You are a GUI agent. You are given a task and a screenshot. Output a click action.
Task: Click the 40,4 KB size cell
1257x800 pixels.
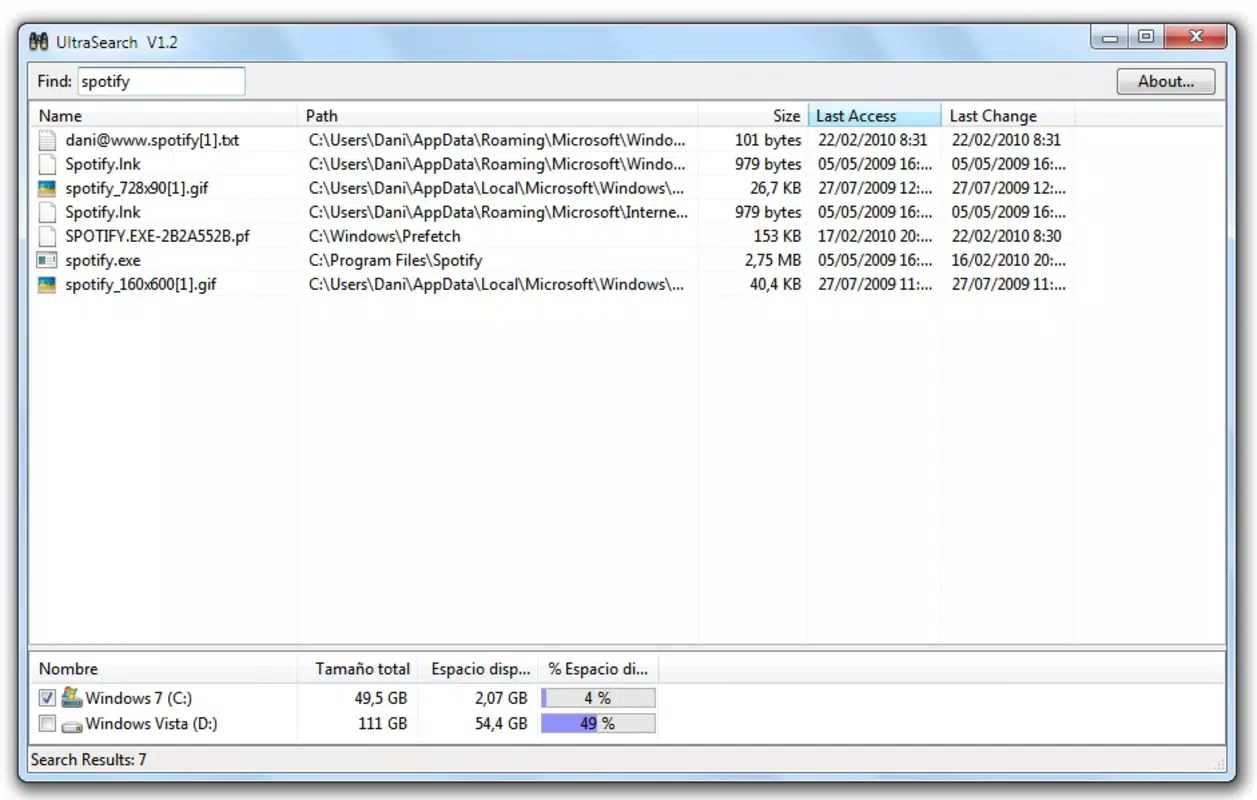click(x=776, y=284)
